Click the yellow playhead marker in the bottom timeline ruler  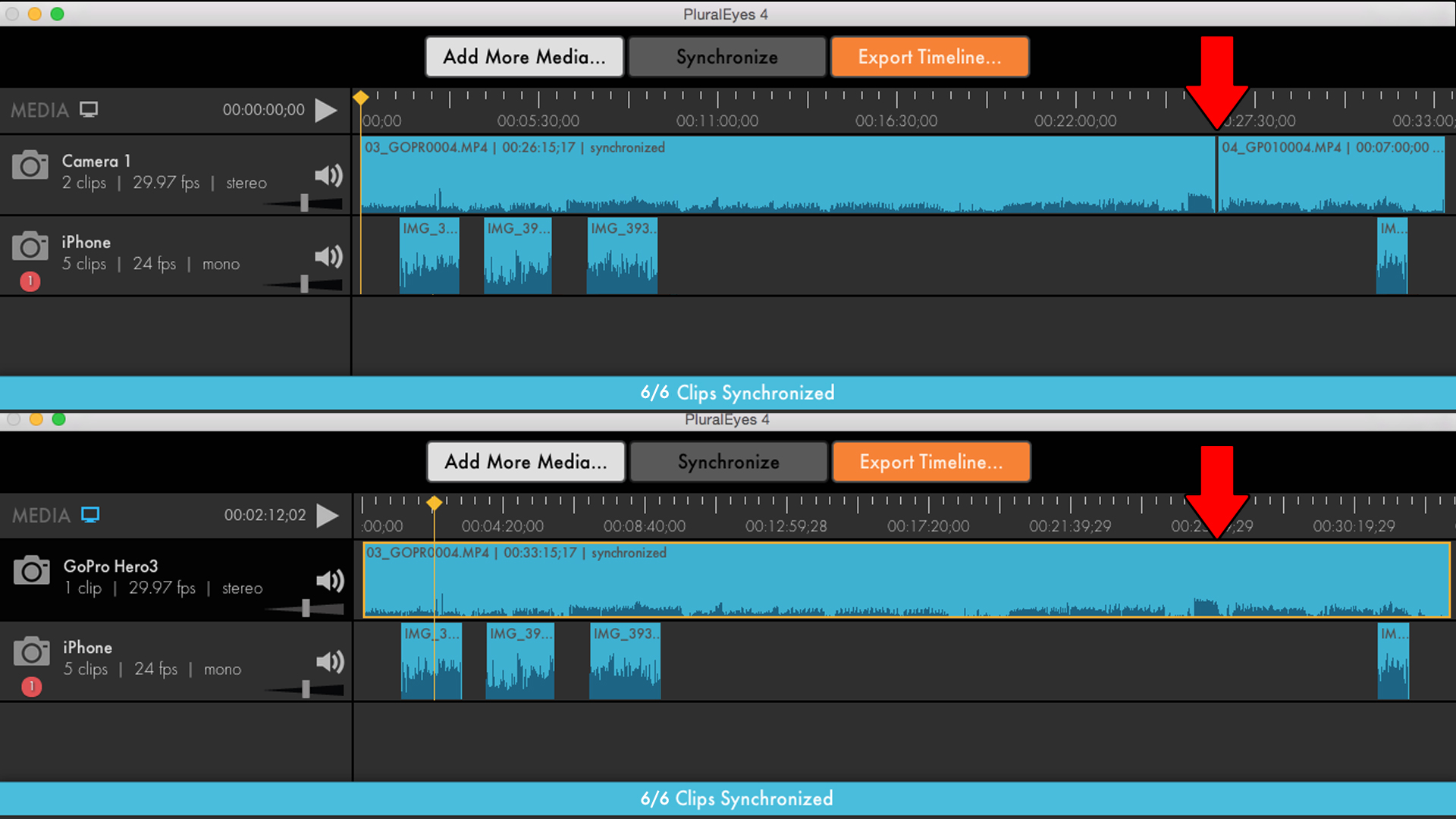pyautogui.click(x=434, y=504)
